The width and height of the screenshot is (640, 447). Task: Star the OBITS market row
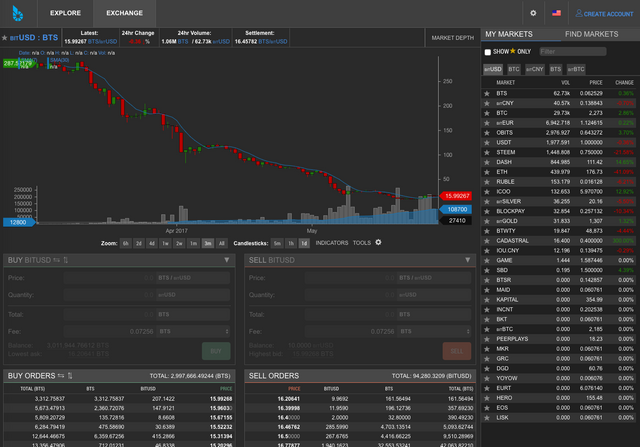click(487, 133)
